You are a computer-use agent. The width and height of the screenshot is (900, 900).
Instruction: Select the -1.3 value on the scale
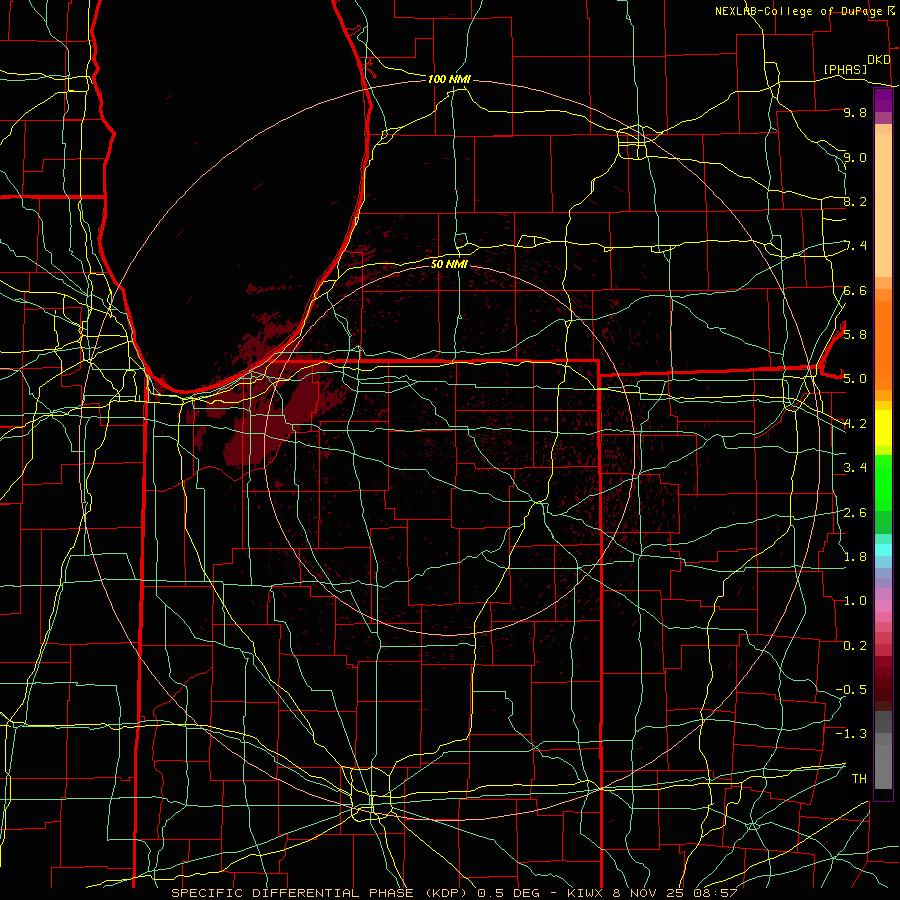click(x=852, y=734)
